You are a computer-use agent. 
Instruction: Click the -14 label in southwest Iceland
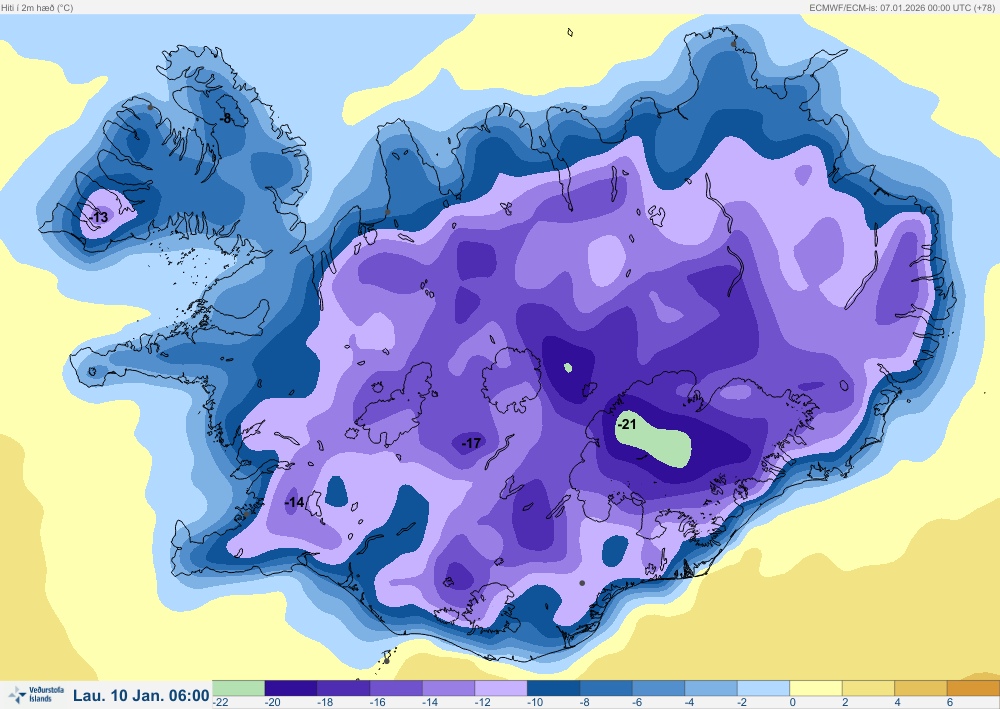click(294, 502)
